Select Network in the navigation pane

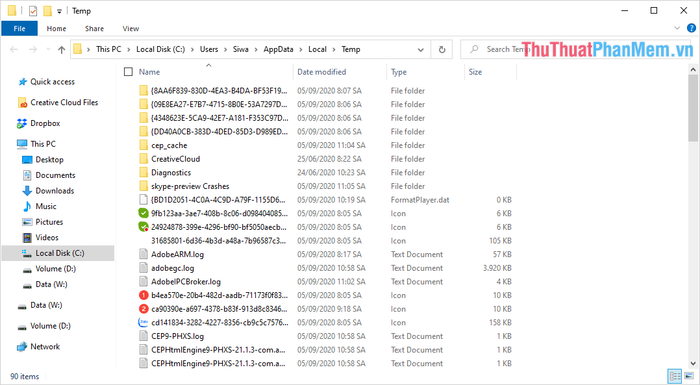(x=45, y=347)
